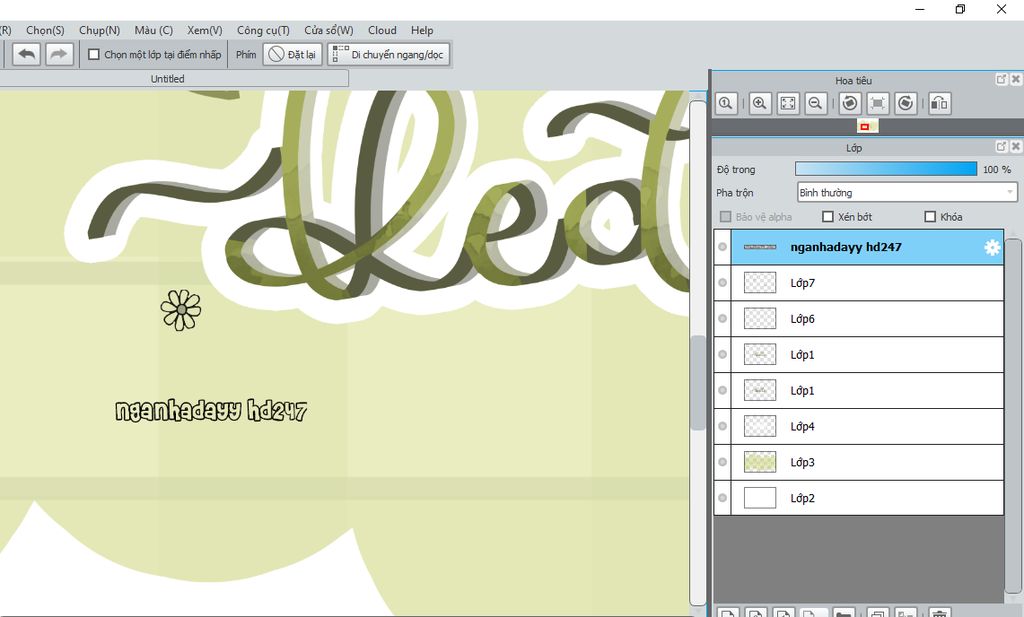Screen dimensions: 1024x617
Task: Click the canvas vertical scrollbar thumb
Action: [x=698, y=383]
